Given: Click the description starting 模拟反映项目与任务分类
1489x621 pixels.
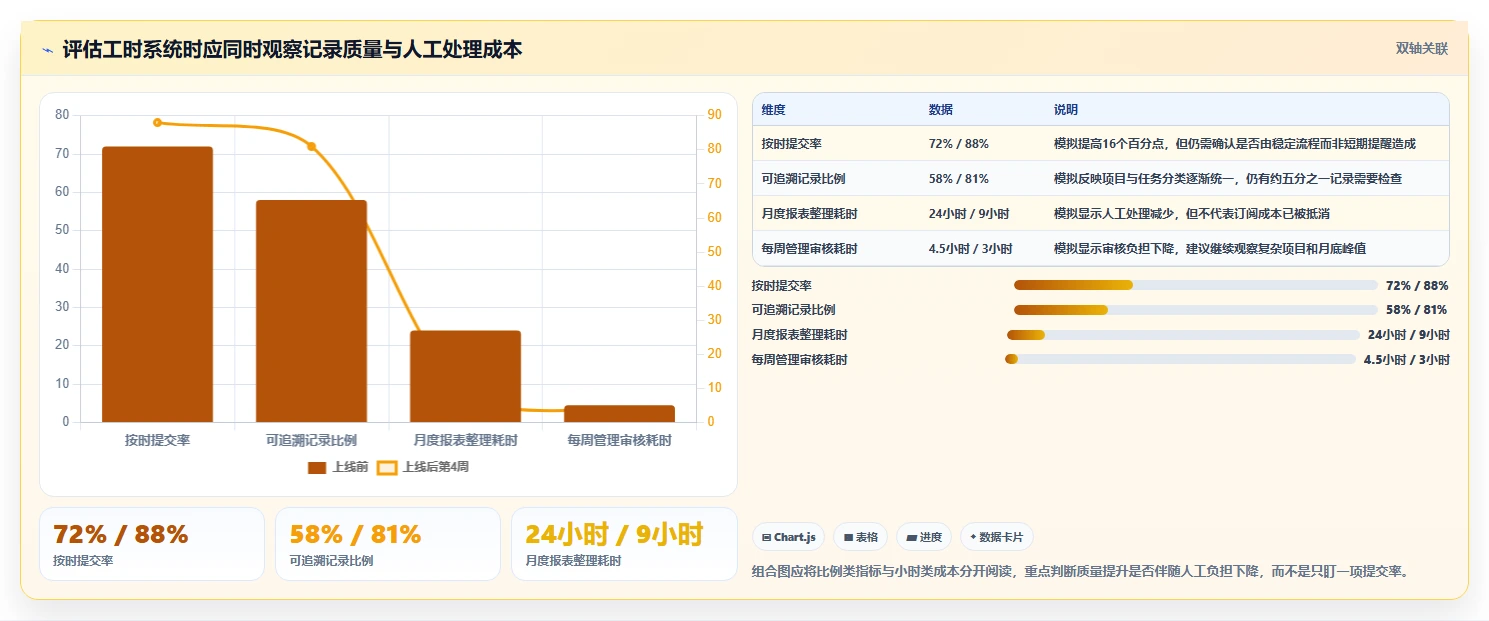Looking at the screenshot, I should (x=1228, y=179).
